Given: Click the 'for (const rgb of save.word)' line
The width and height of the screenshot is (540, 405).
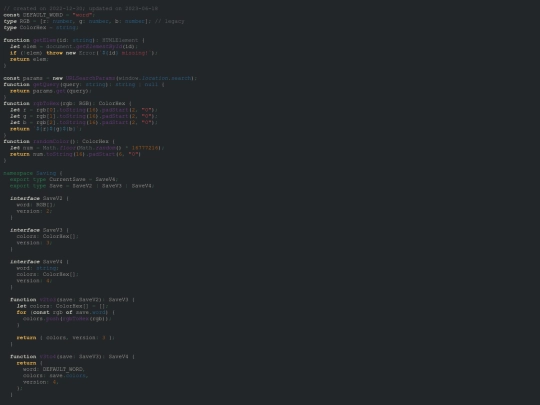Looking at the screenshot, I should pyautogui.click(x=66, y=313).
